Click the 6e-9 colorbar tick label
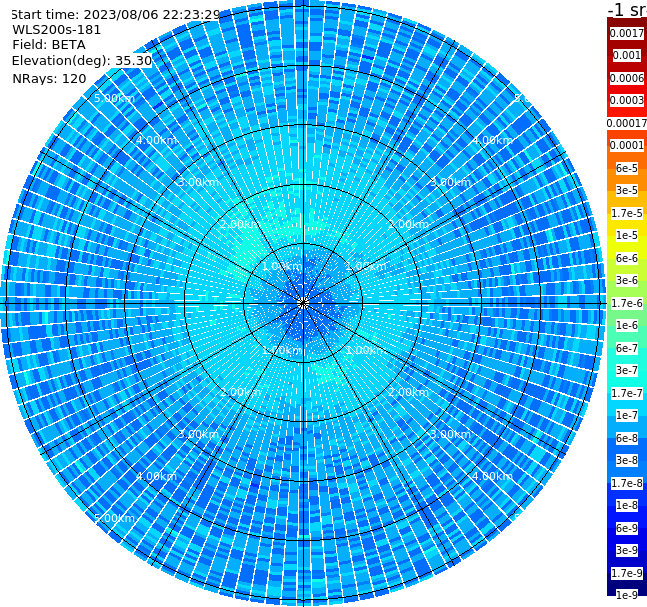 coord(627,528)
